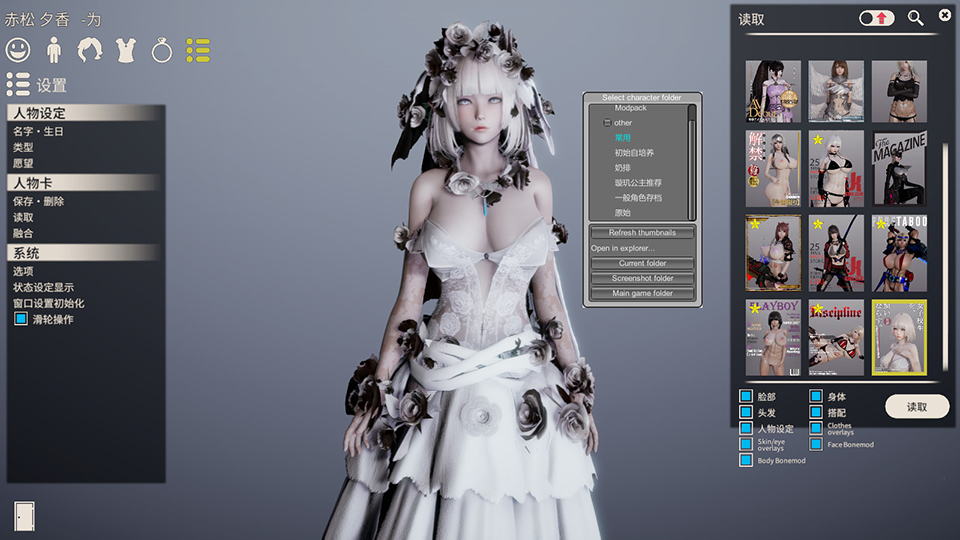Viewport: 960px width, 540px height.
Task: Close the 读取 panel with the X icon
Action: [945, 15]
